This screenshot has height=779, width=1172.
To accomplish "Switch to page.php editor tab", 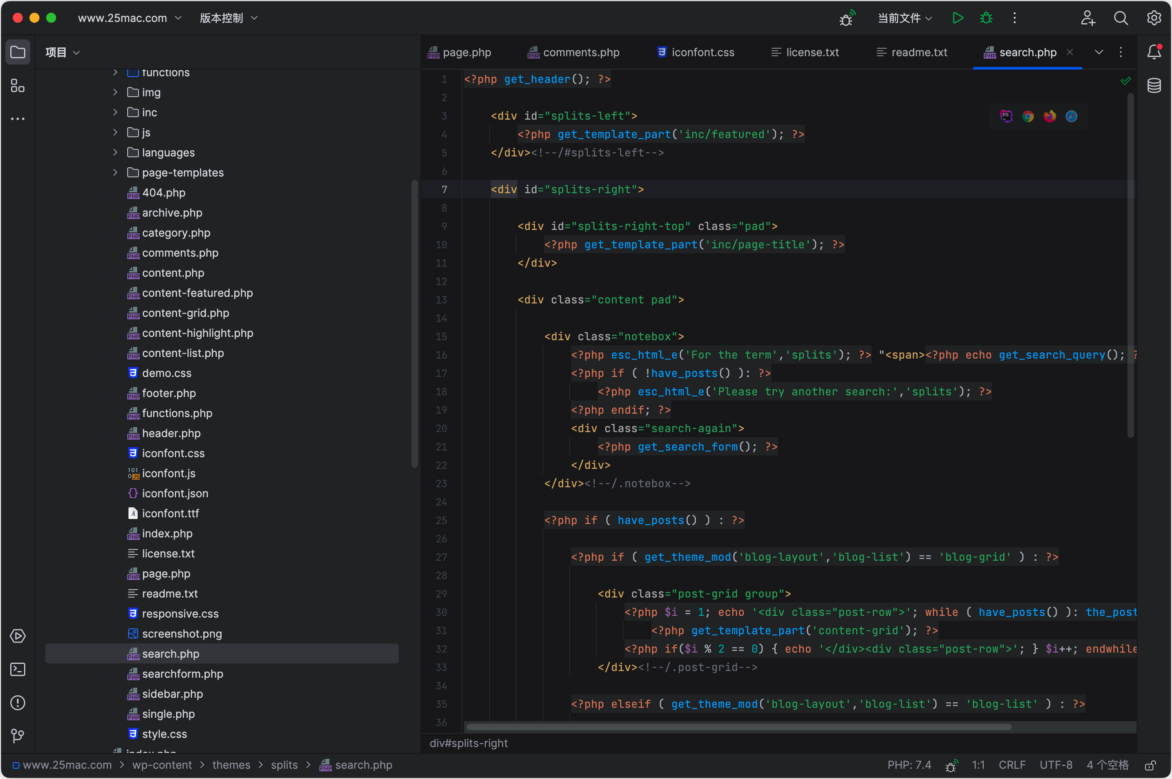I will point(459,52).
